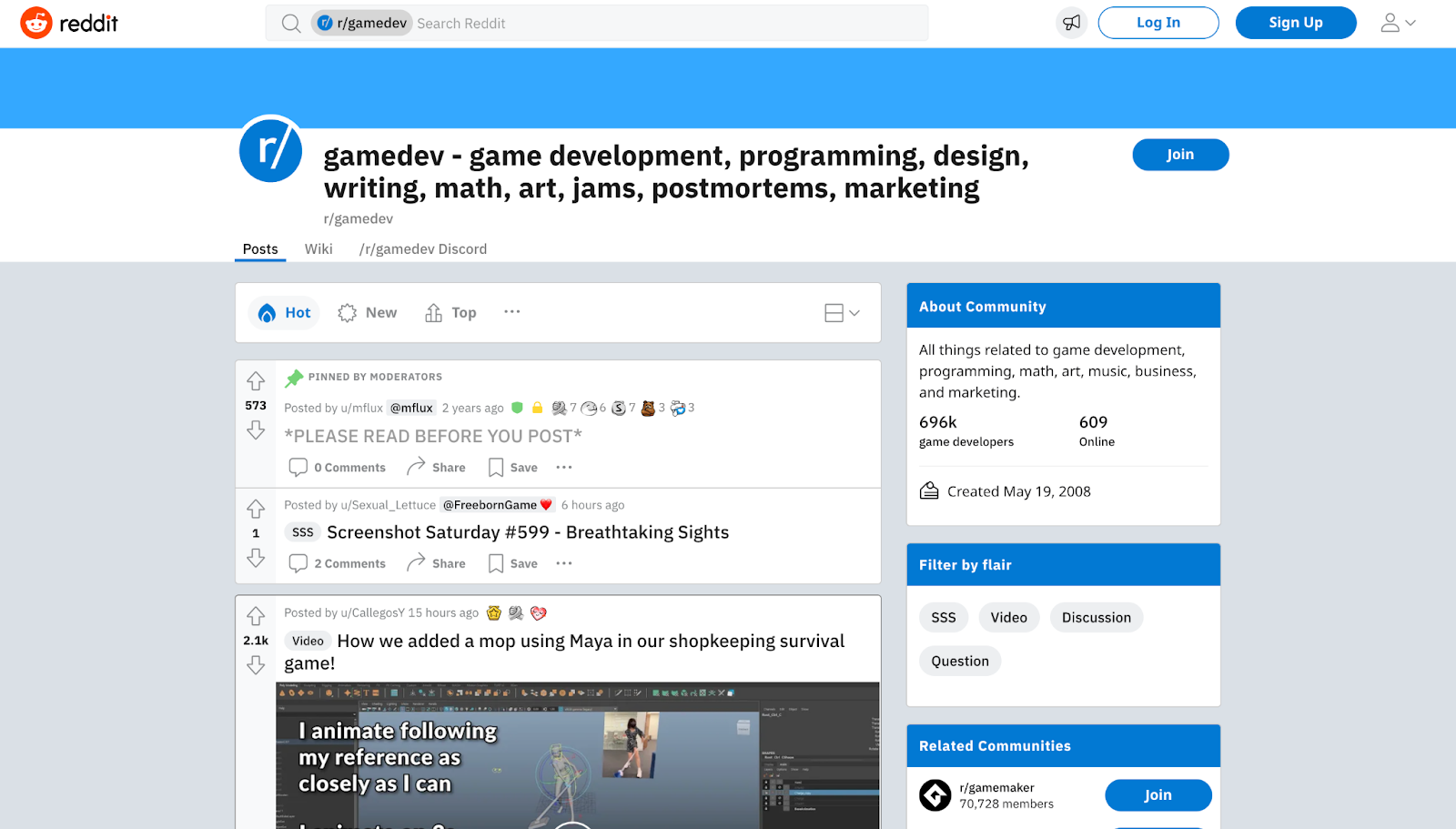Click the SSS flair tag on Screenshot Saturday
Viewport: 1456px width, 829px height.
click(303, 532)
